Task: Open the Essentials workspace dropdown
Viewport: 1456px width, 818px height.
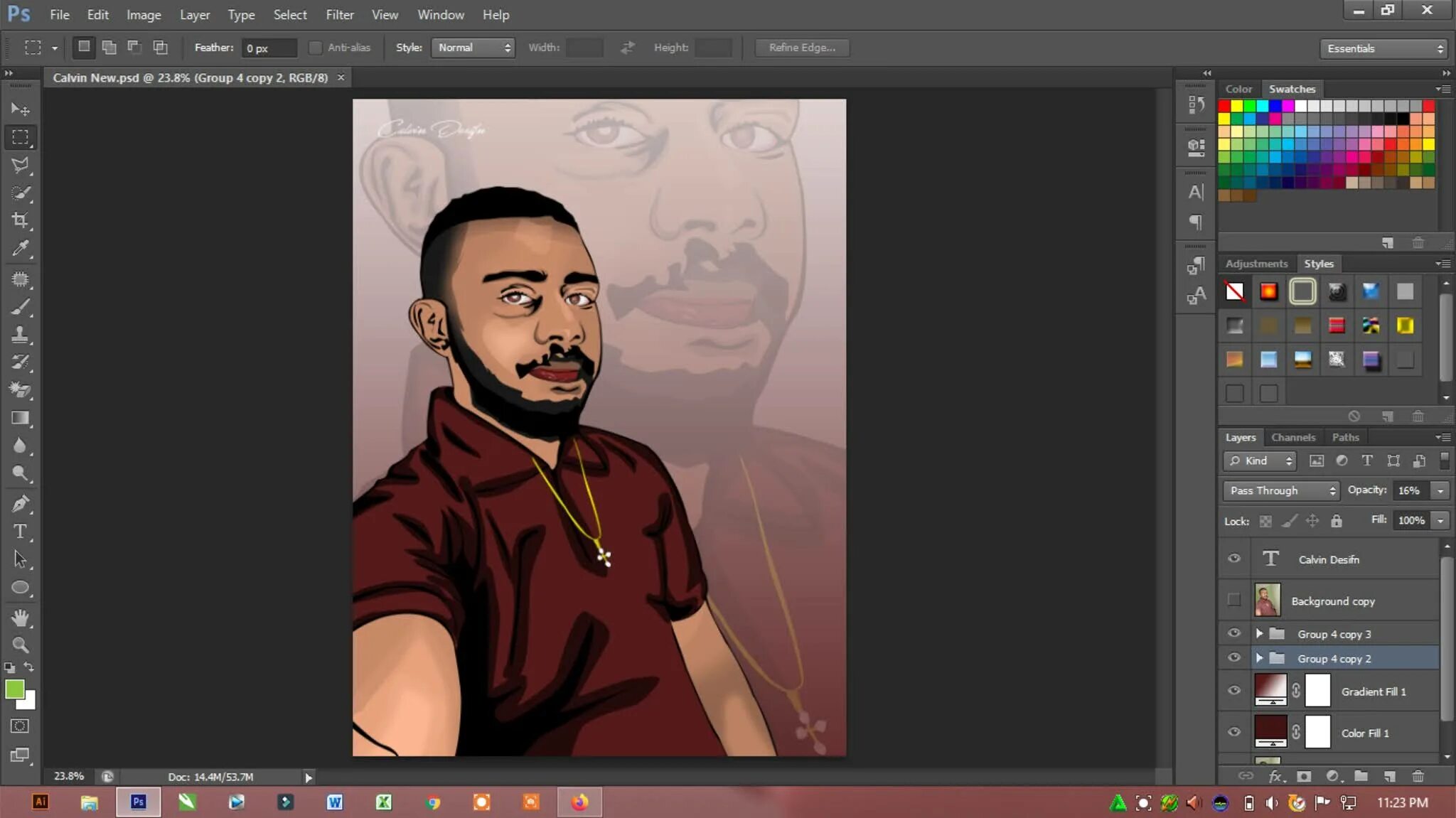Action: click(1384, 48)
